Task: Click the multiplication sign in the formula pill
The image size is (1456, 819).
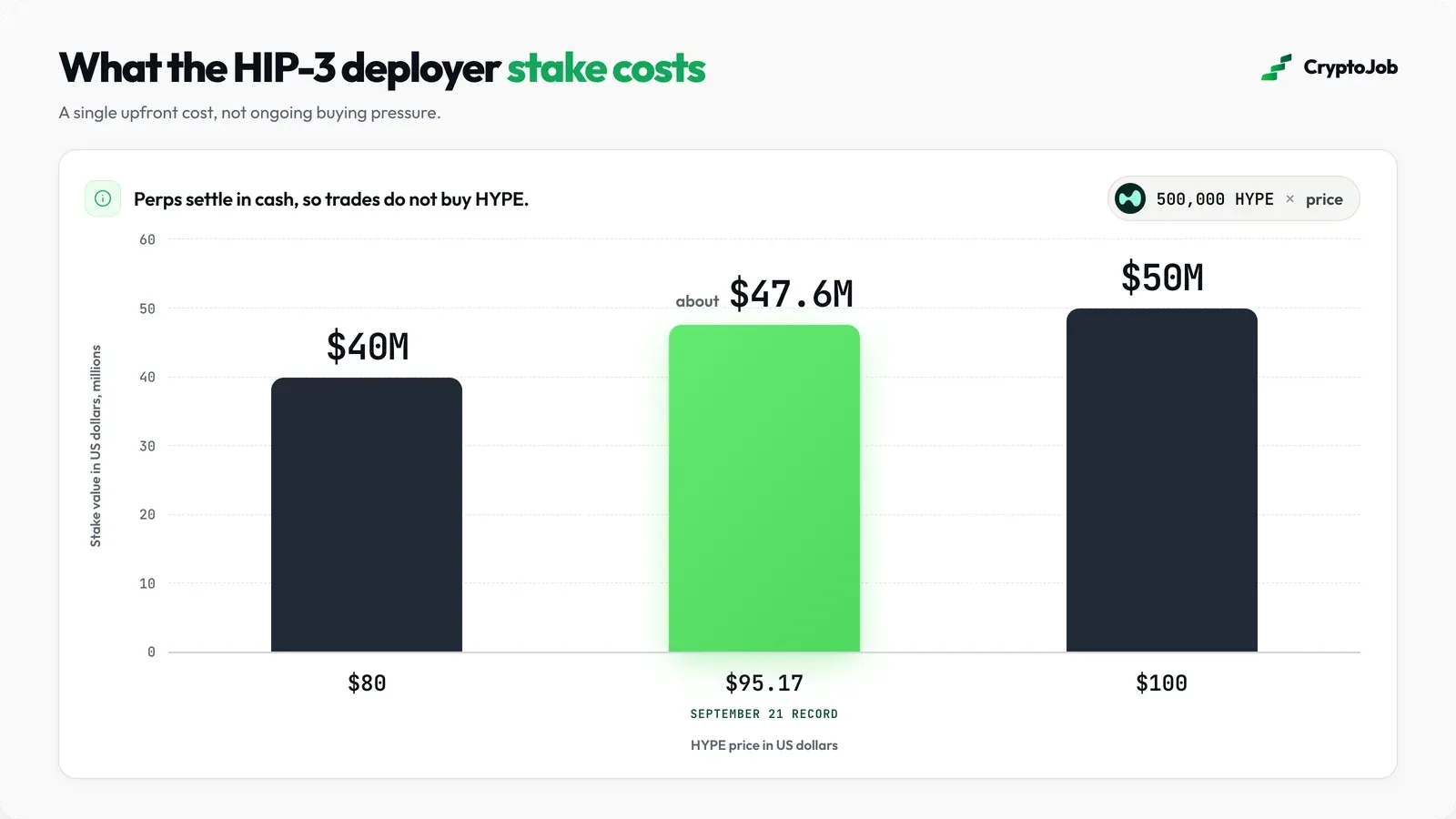Action: pyautogui.click(x=1289, y=198)
